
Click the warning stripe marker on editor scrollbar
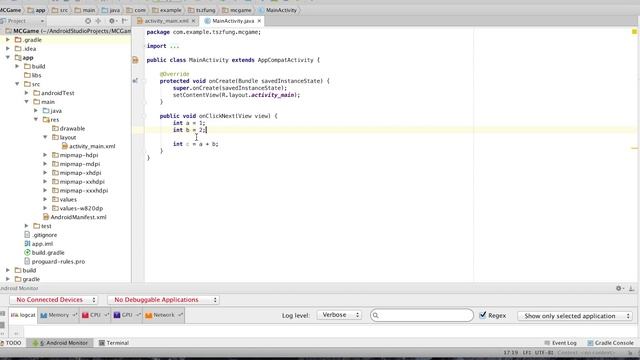pos(634,148)
